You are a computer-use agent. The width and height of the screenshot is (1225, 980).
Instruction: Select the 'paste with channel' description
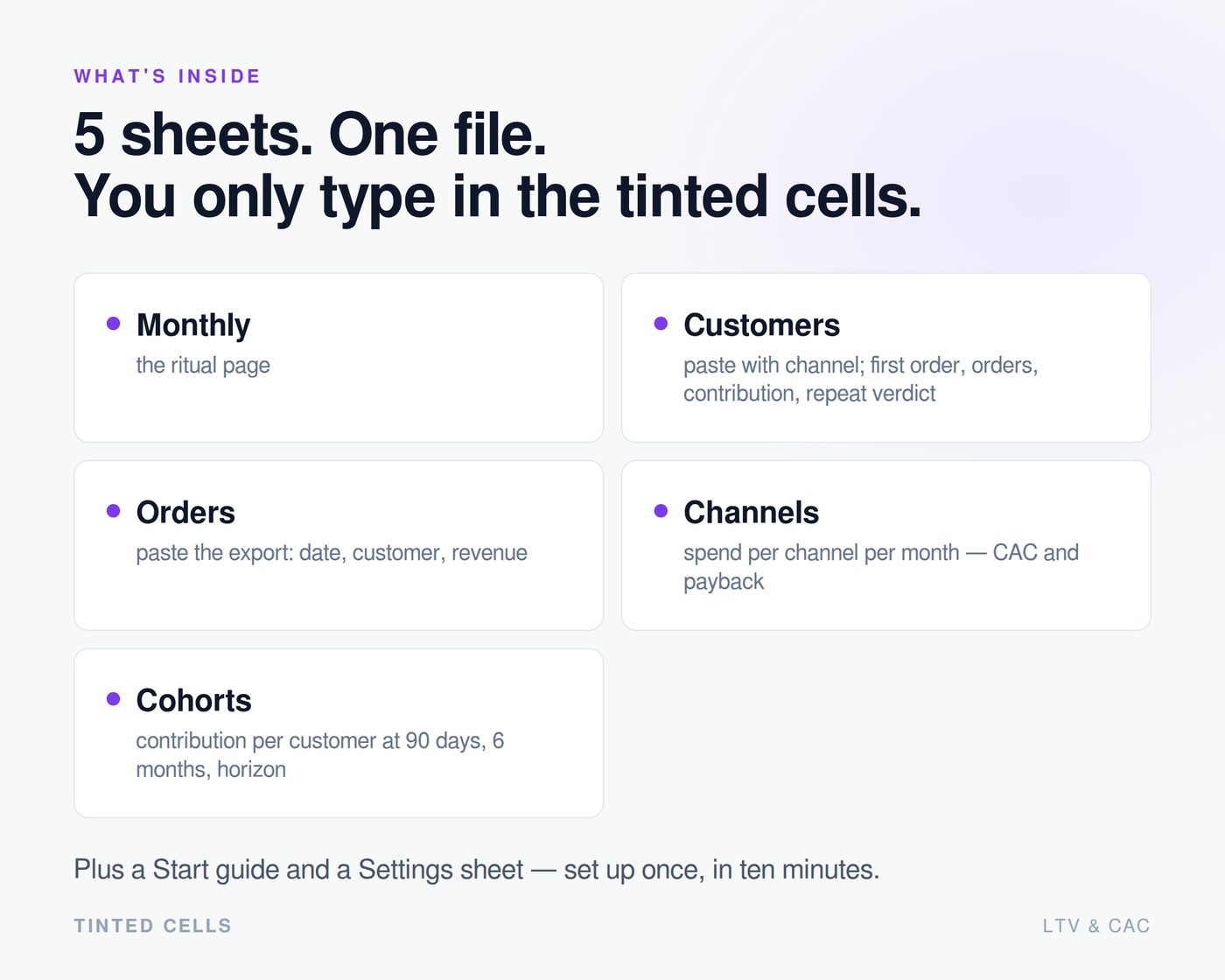click(861, 380)
